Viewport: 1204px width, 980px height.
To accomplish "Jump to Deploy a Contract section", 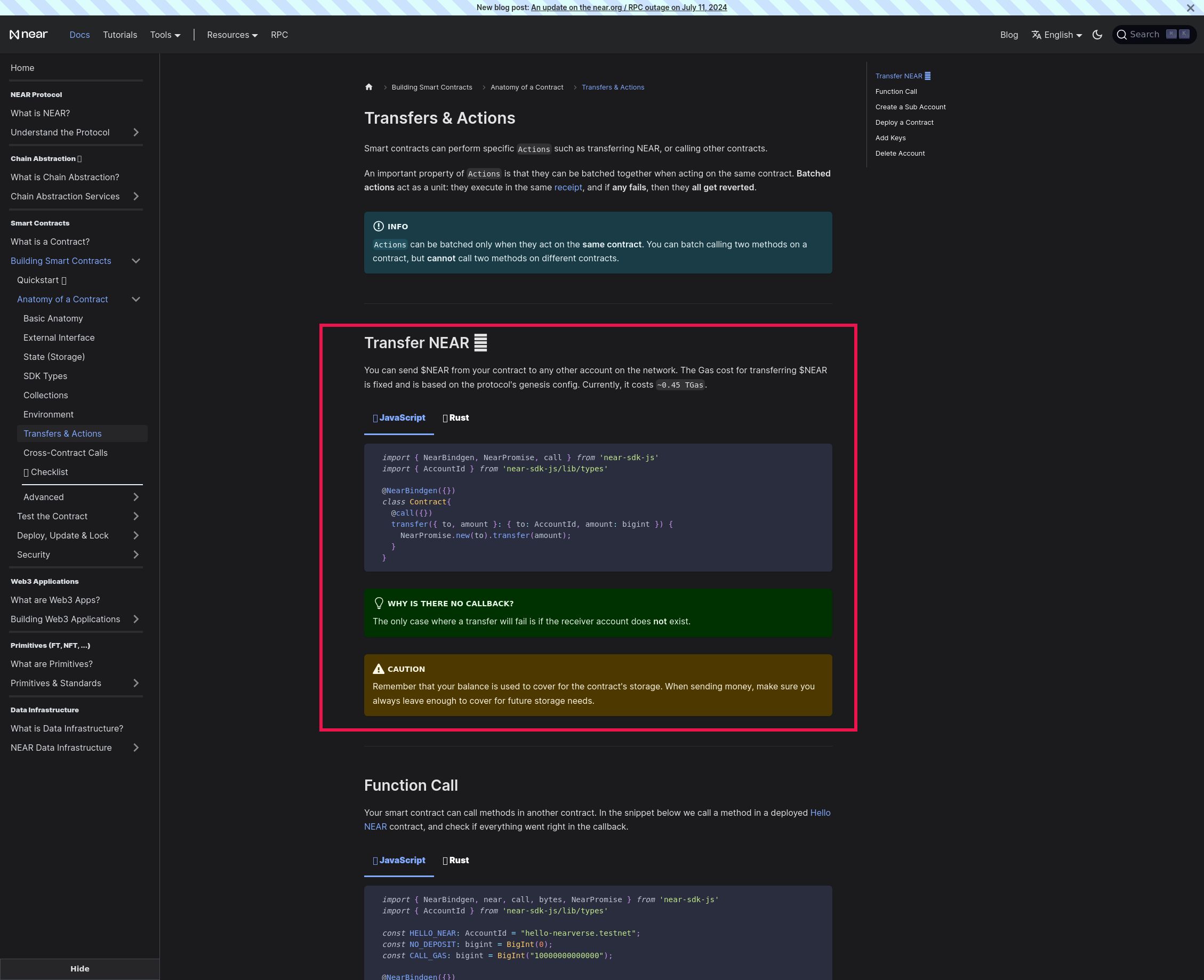I will [x=904, y=123].
